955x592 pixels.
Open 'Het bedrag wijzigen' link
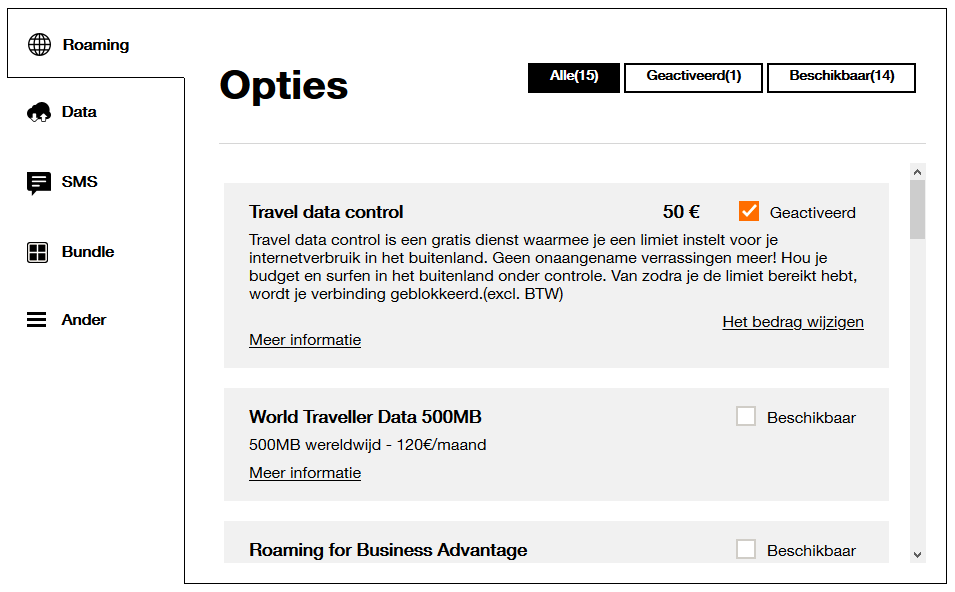pyautogui.click(x=792, y=322)
